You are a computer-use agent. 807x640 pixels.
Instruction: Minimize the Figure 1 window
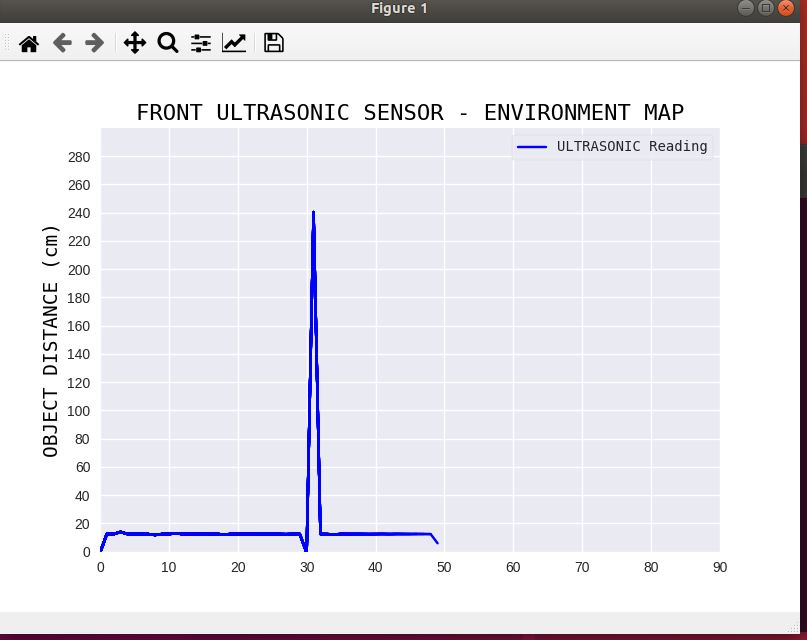(x=746, y=8)
